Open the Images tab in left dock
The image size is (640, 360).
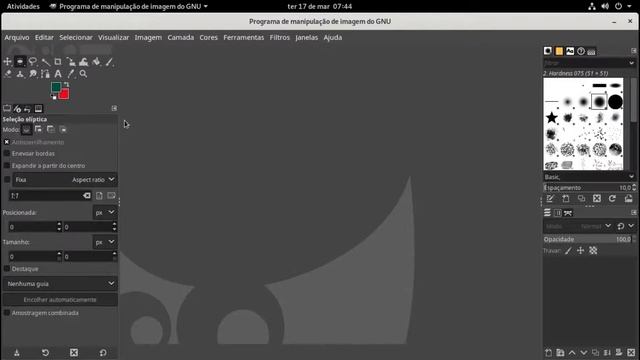coord(38,109)
